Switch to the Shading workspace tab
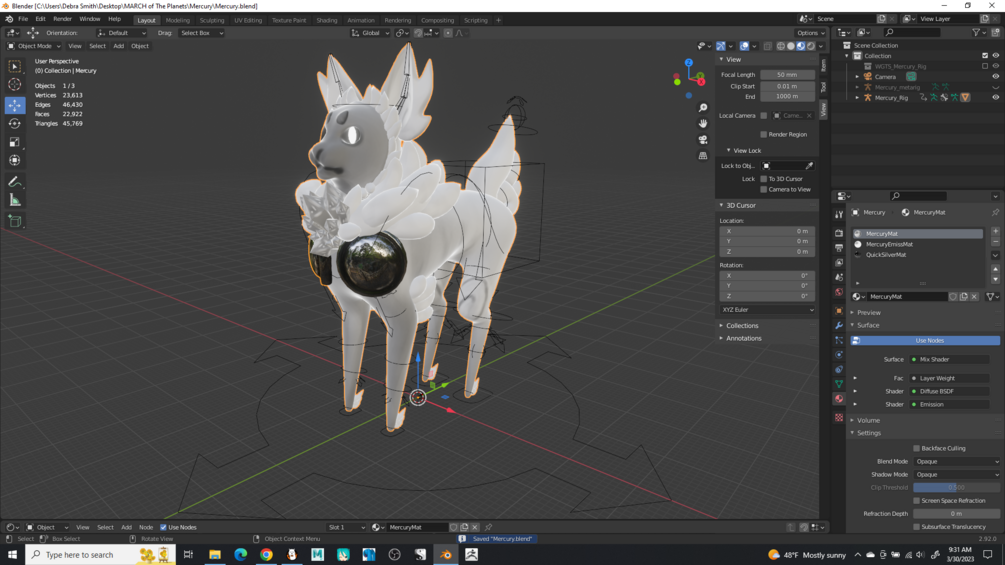1005x565 pixels. 327,20
